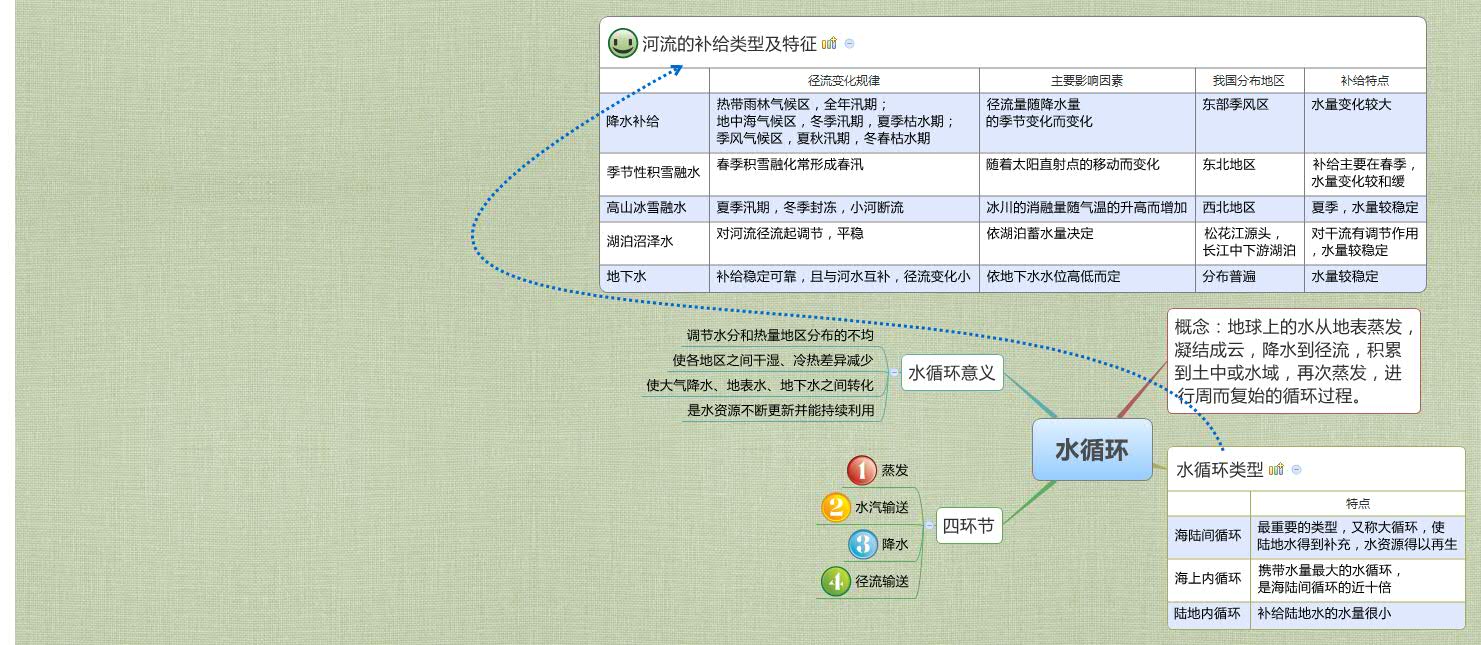Click the smiley face marker on 河流的补给类型及特征

coord(621,45)
